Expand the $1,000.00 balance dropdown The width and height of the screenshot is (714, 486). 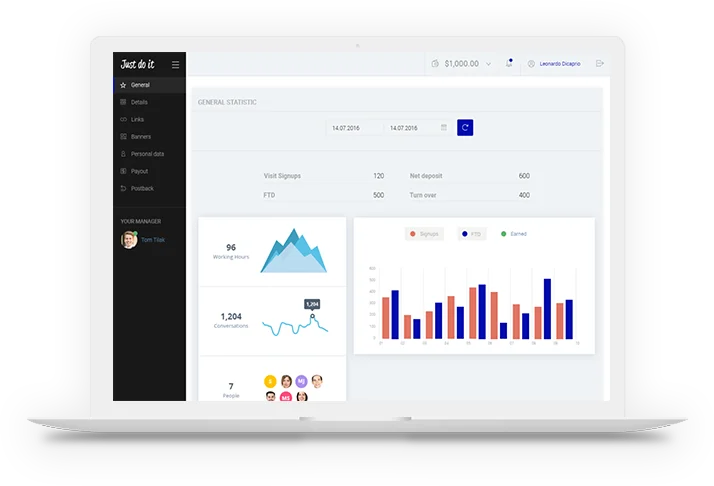click(x=489, y=64)
